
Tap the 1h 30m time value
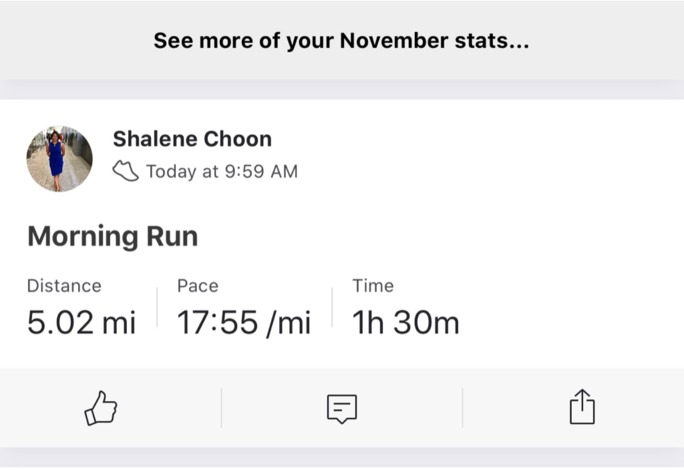pos(406,322)
